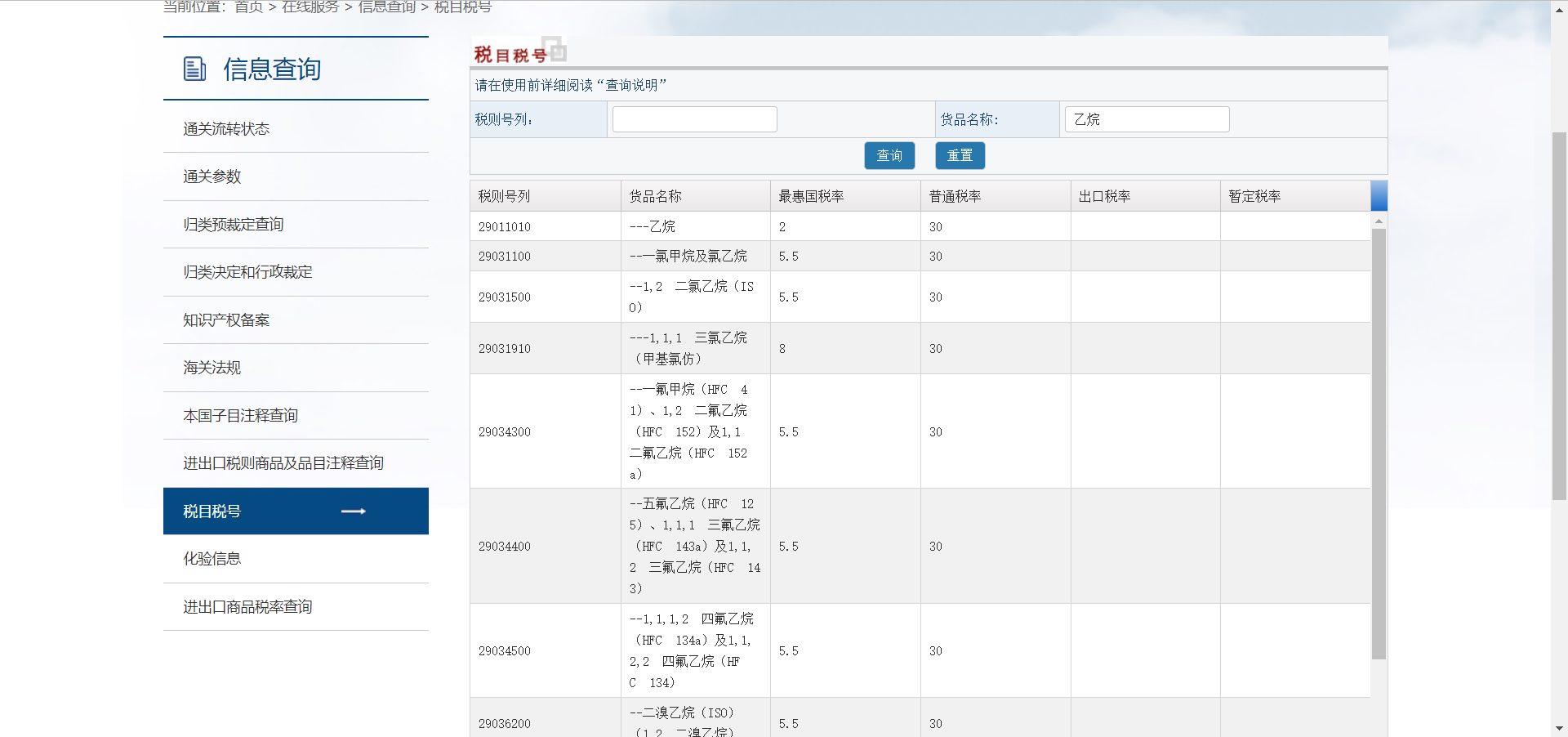Select tariff code 29031500 cell
The height and width of the screenshot is (737, 1568).
coord(546,297)
